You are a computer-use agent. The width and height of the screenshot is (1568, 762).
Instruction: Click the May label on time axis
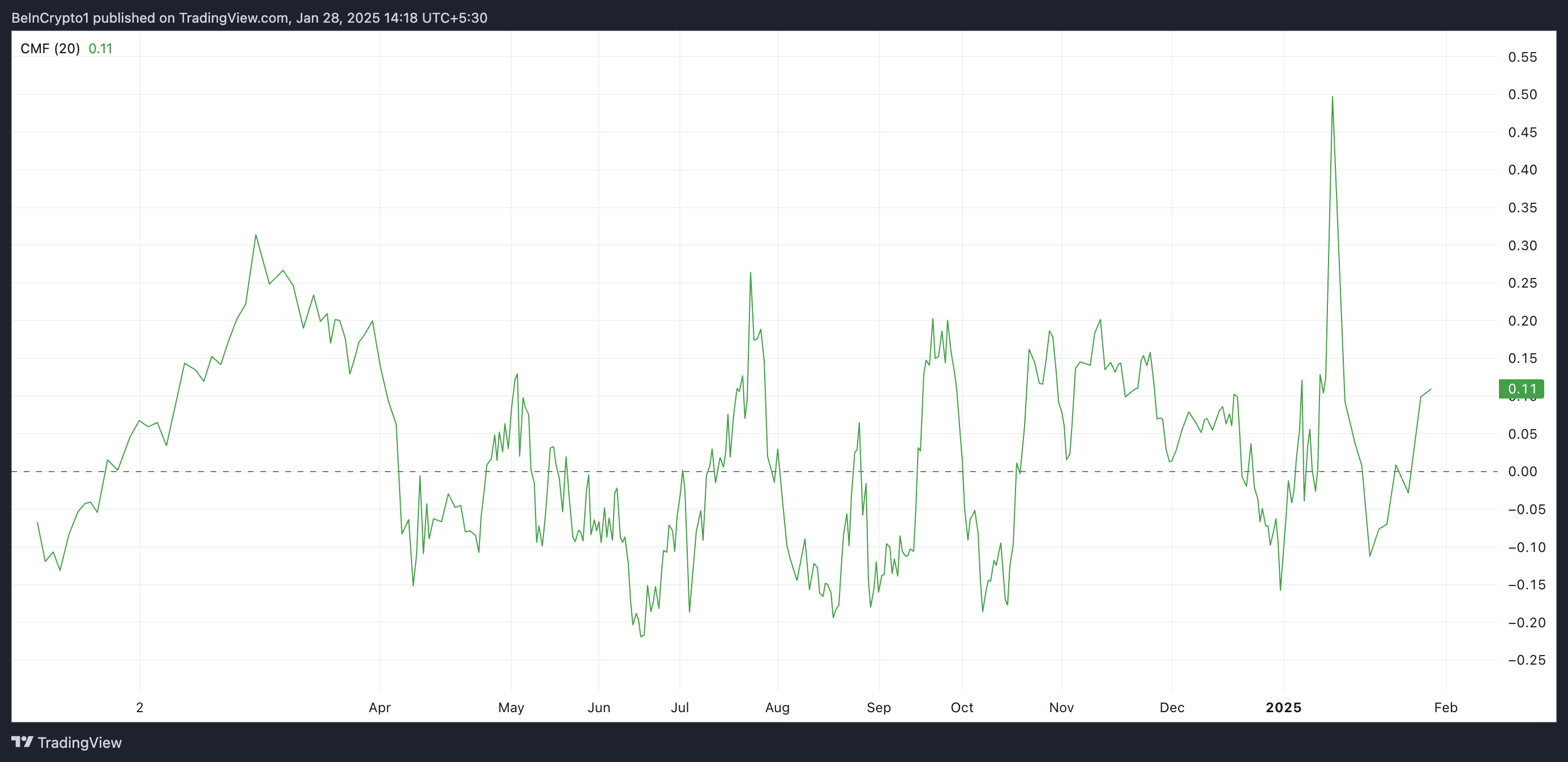tap(511, 707)
